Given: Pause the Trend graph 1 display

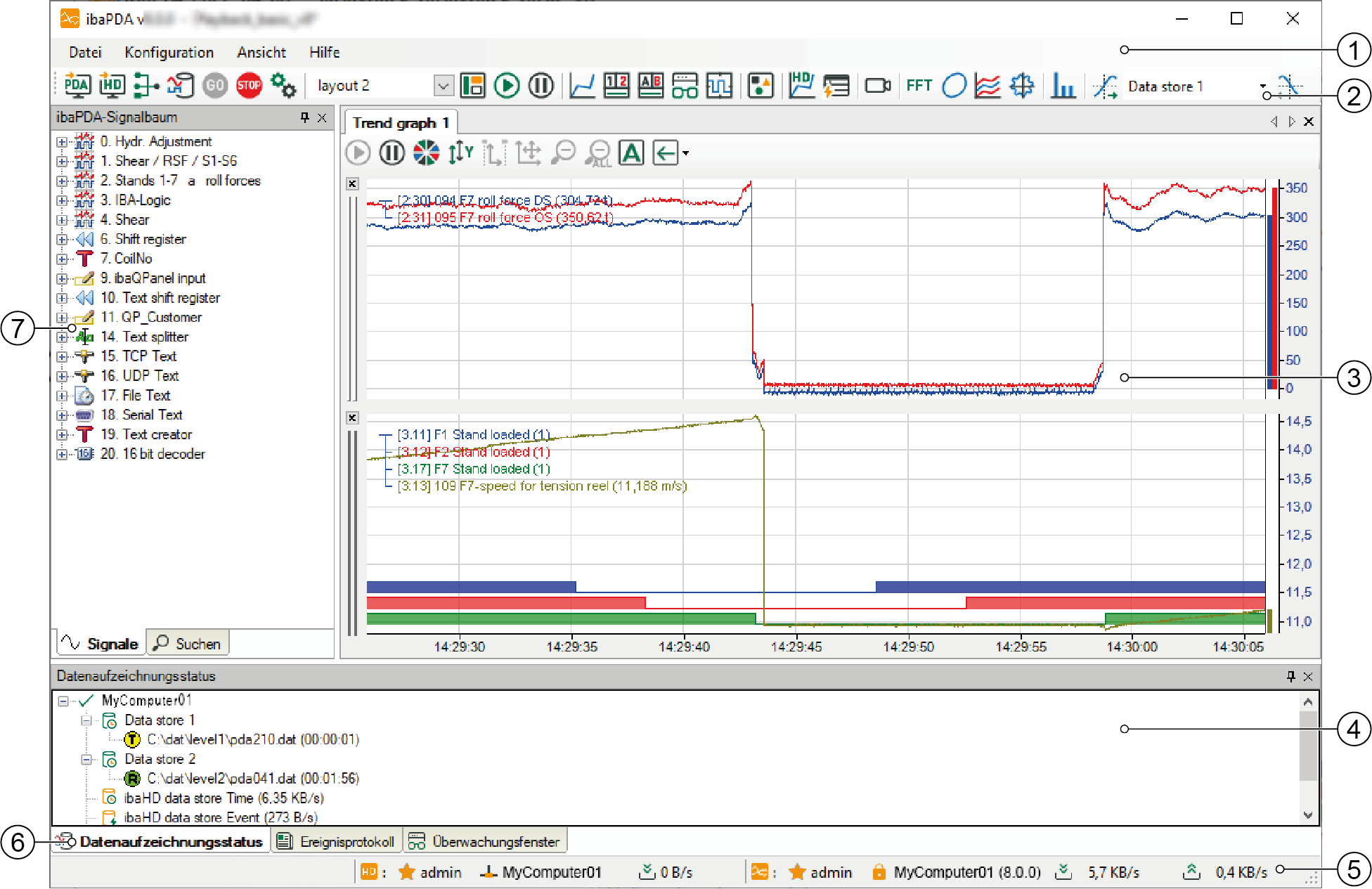Looking at the screenshot, I should pyautogui.click(x=391, y=153).
